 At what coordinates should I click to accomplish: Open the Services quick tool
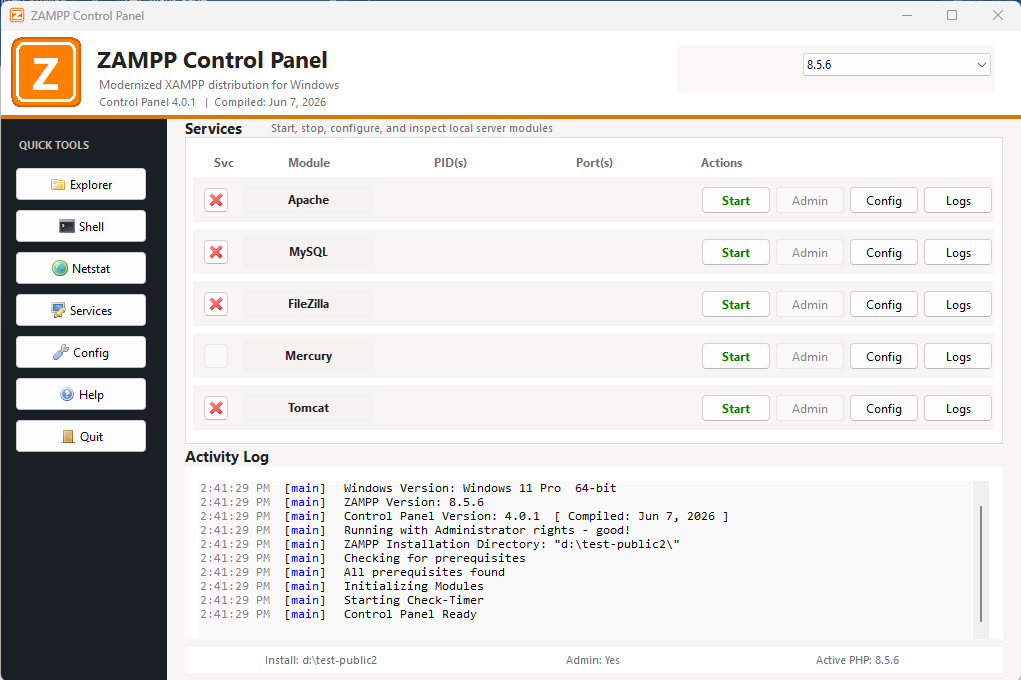(81, 310)
